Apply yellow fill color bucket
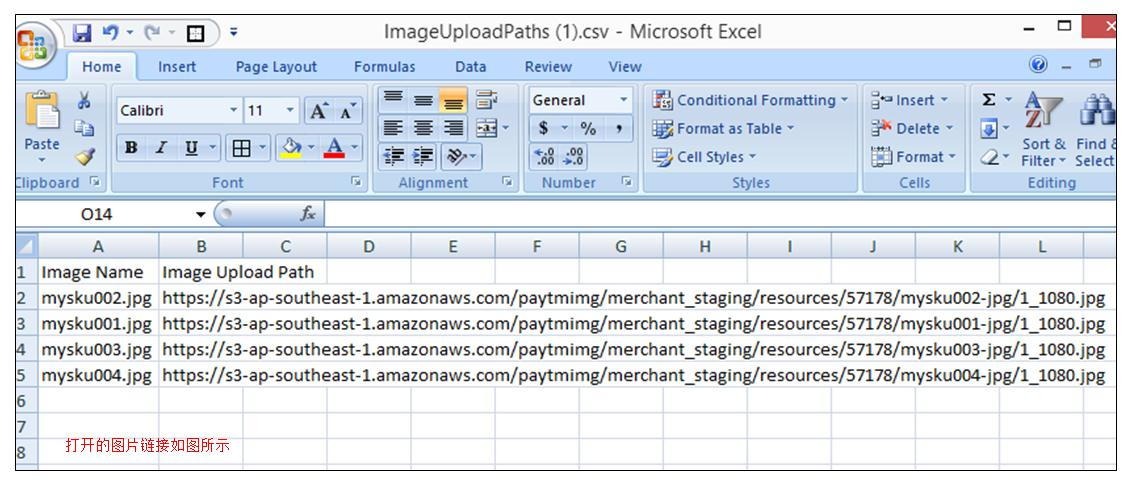Image resolution: width=1128 pixels, height=488 pixels. pyautogui.click(x=291, y=148)
